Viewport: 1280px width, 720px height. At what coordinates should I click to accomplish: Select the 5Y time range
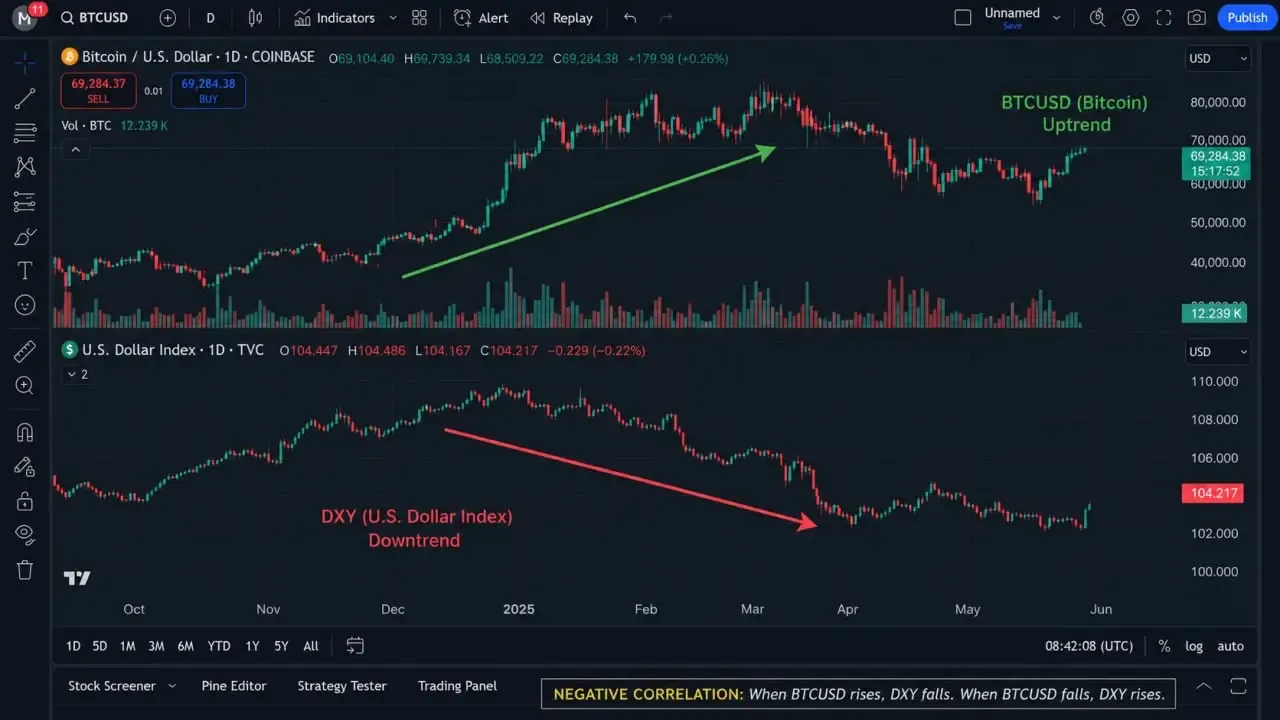click(x=281, y=646)
